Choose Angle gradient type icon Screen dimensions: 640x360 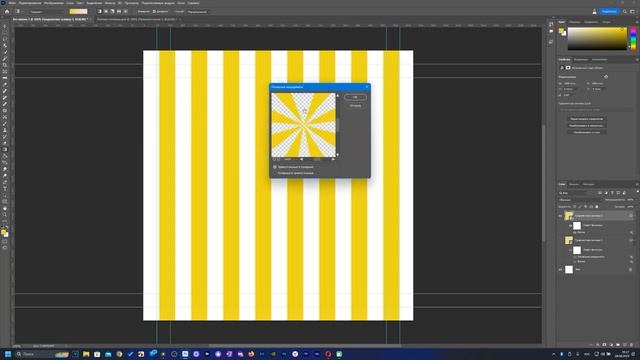point(113,11)
